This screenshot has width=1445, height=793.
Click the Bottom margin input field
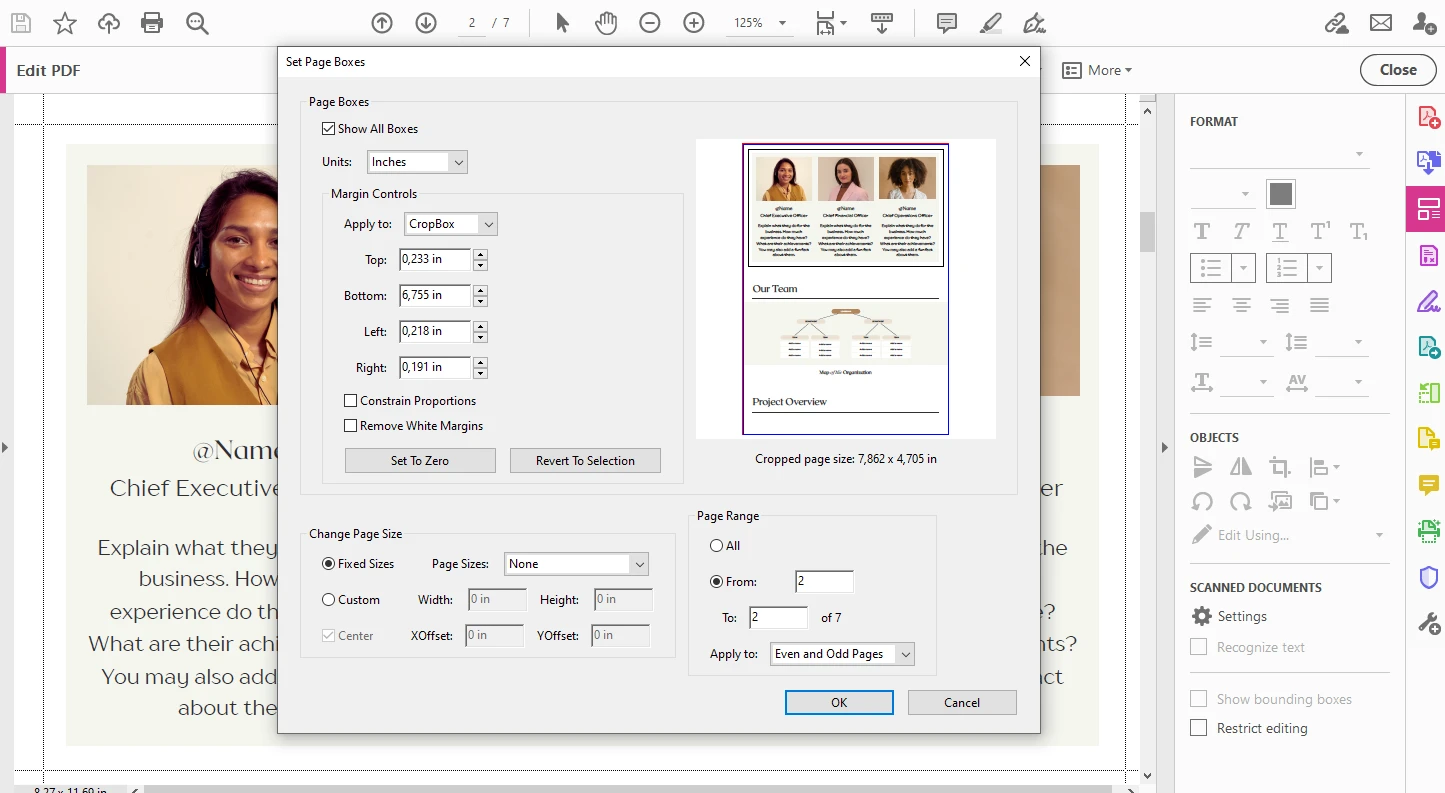click(435, 295)
